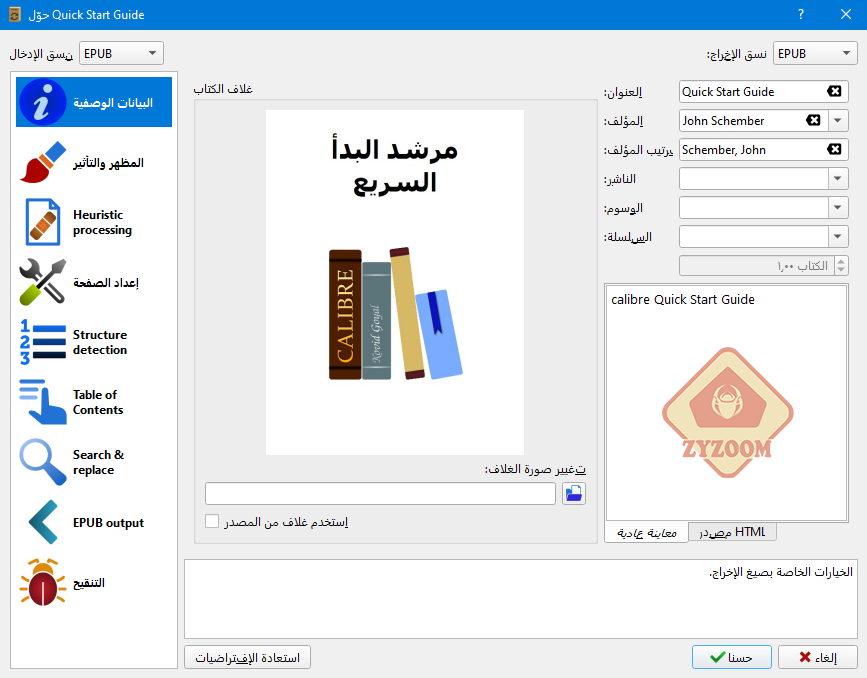The width and height of the screenshot is (867, 678).
Task: Clear the author field John Schember
Action: pos(813,120)
